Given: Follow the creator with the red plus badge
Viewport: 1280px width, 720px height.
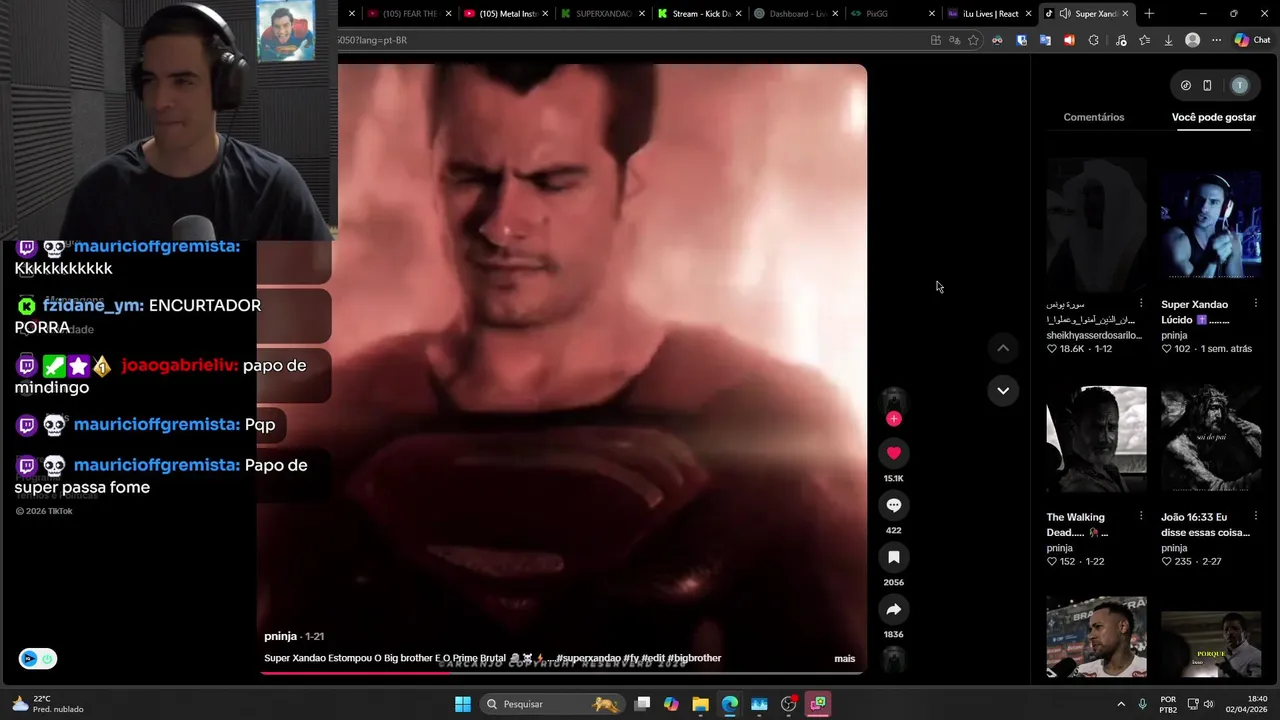Looking at the screenshot, I should (893, 419).
